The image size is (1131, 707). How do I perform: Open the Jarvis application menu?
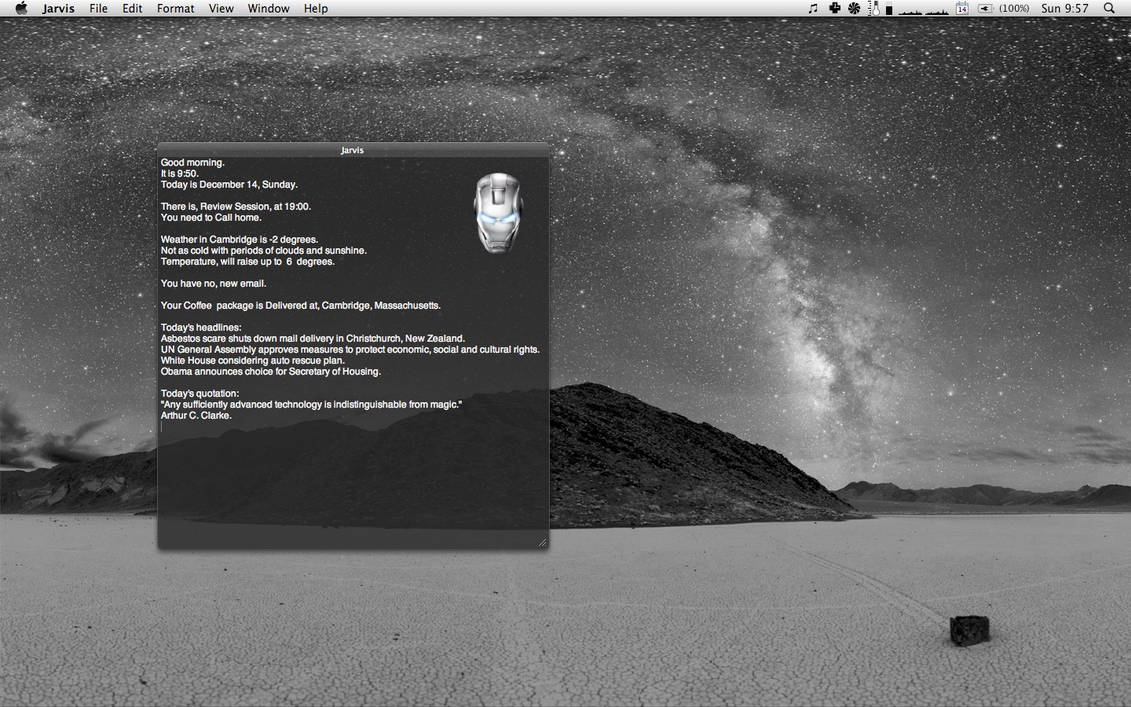click(x=59, y=8)
